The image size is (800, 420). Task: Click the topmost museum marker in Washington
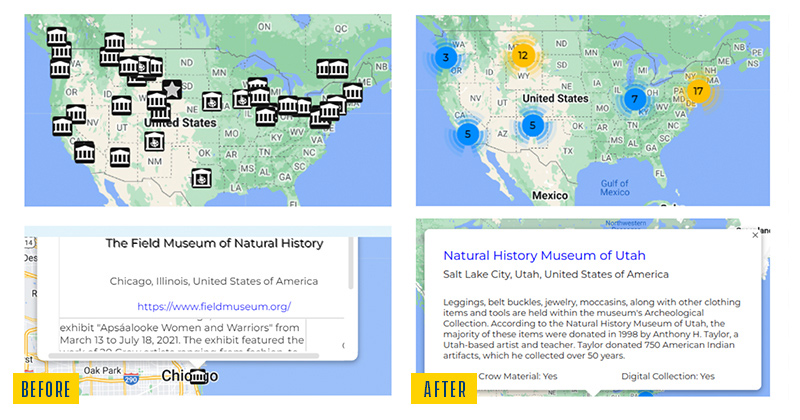tap(57, 37)
